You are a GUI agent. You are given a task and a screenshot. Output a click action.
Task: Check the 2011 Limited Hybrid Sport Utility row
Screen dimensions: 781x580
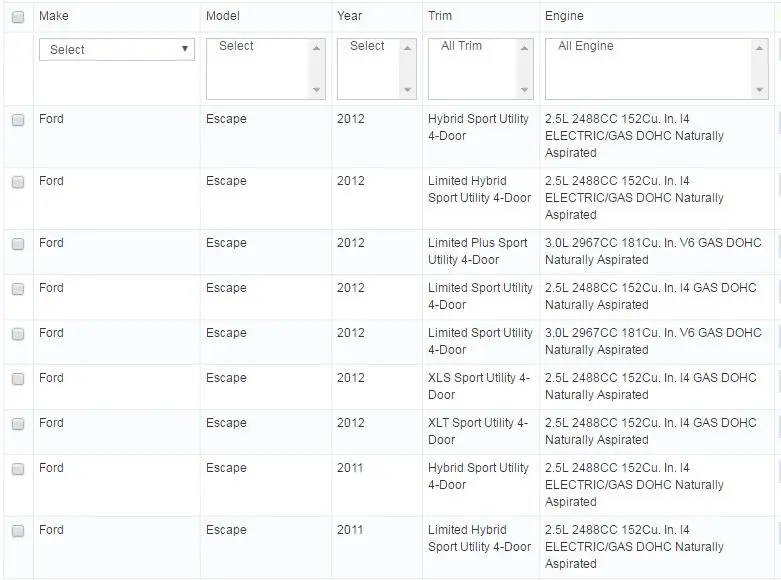[x=18, y=531]
